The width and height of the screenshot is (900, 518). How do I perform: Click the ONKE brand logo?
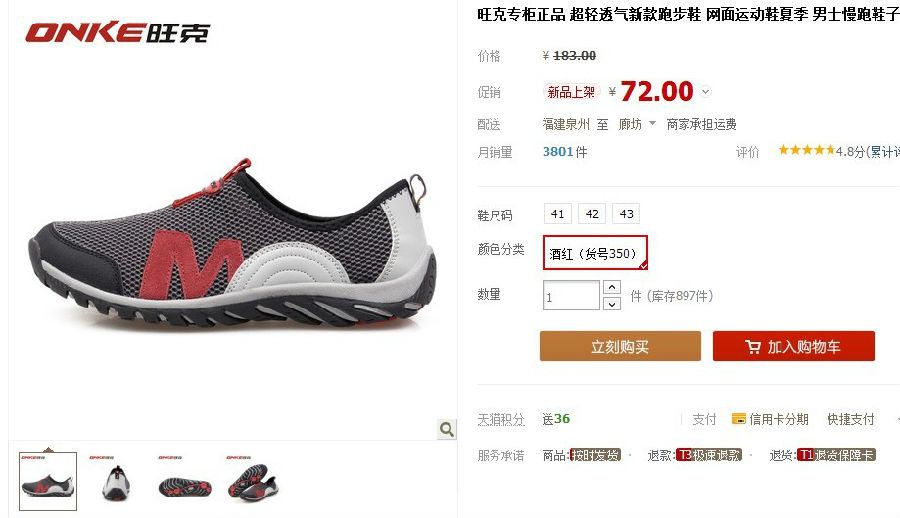(118, 33)
